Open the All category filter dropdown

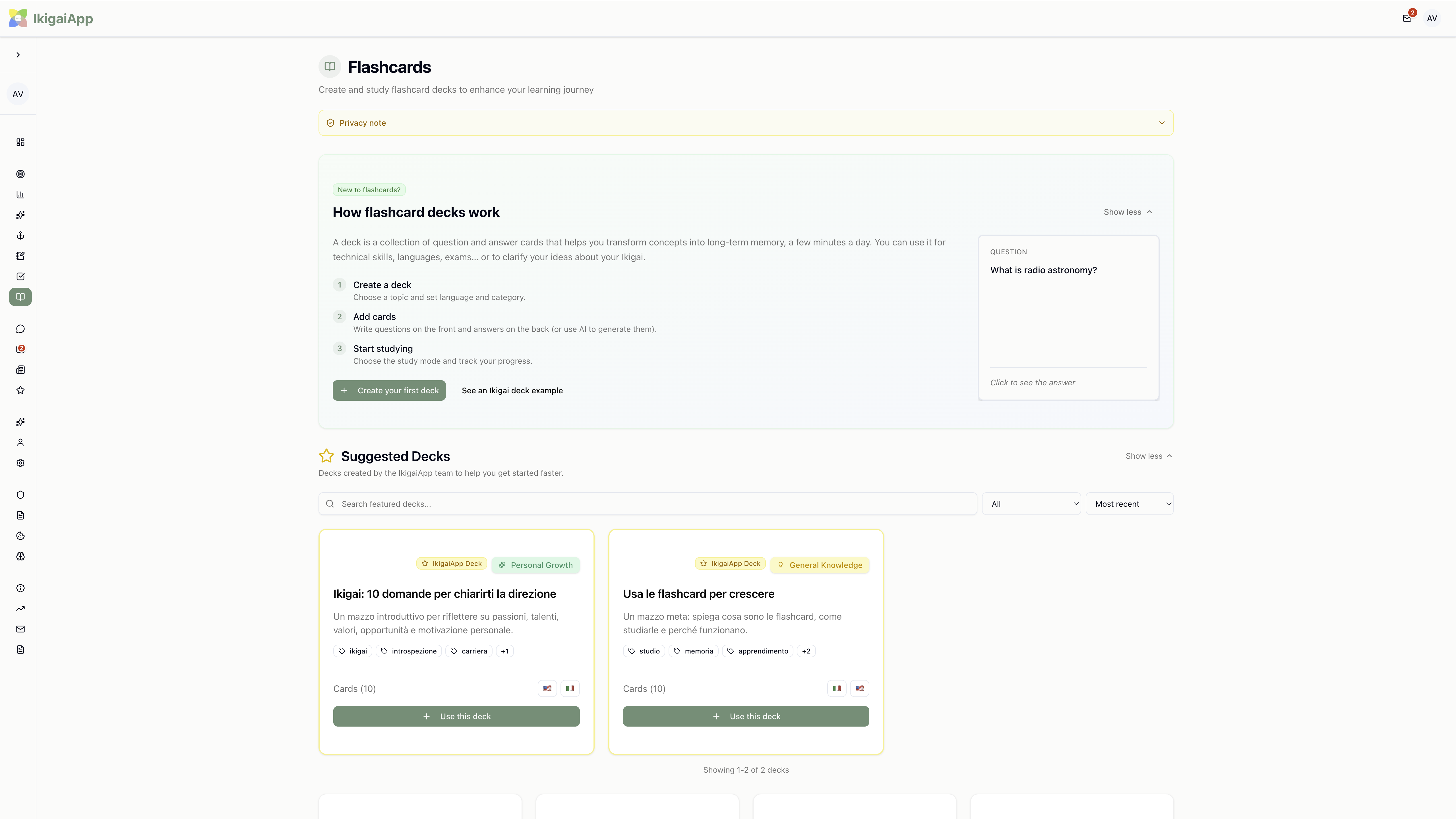(x=1031, y=503)
